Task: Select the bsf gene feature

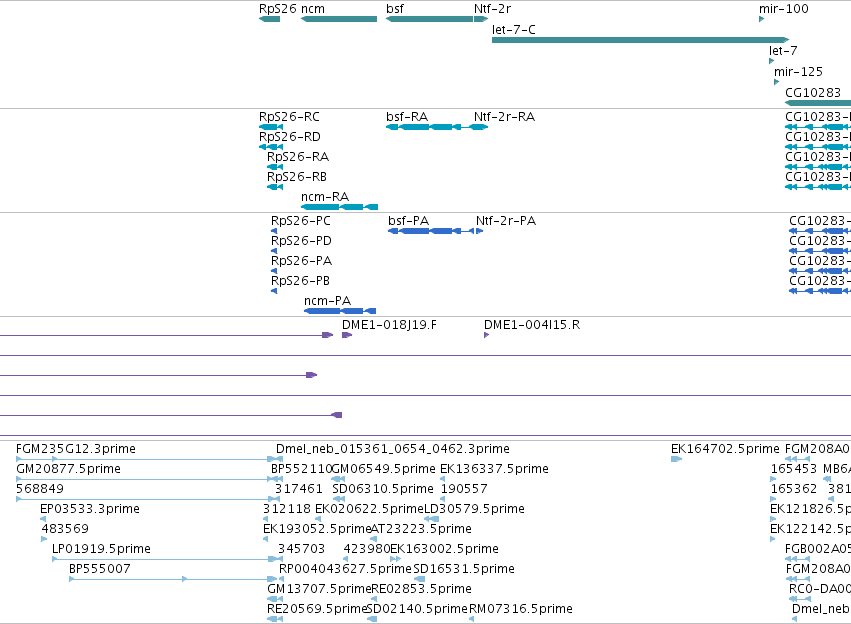Action: click(x=429, y=19)
